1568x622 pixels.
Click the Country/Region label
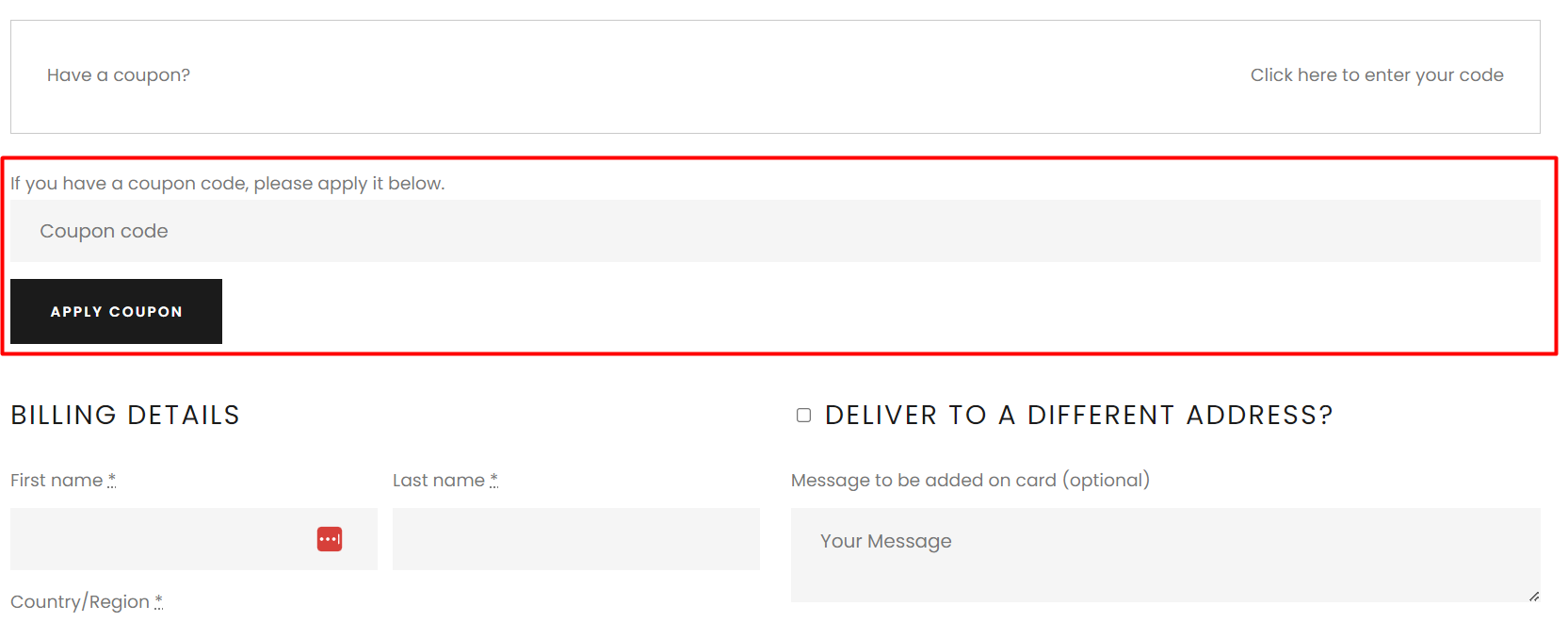pyautogui.click(x=80, y=602)
